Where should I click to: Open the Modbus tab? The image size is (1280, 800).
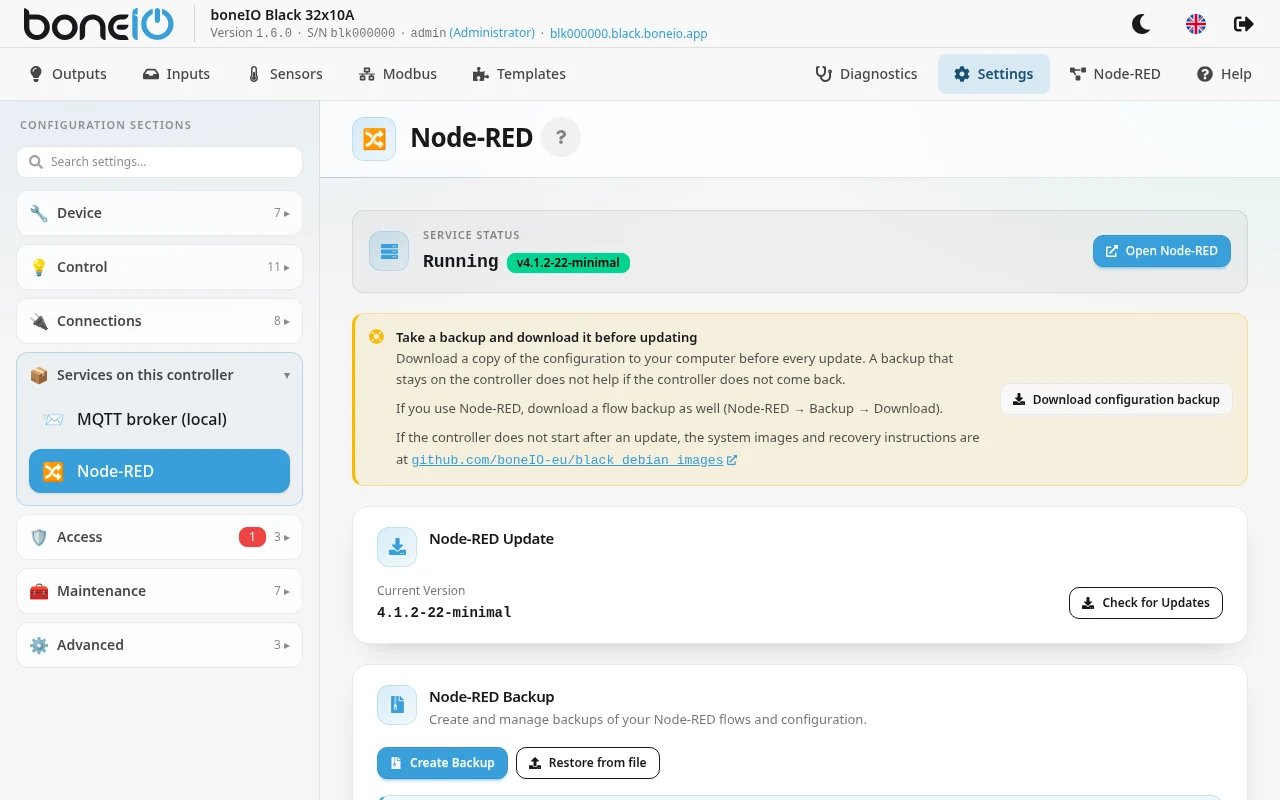point(398,74)
